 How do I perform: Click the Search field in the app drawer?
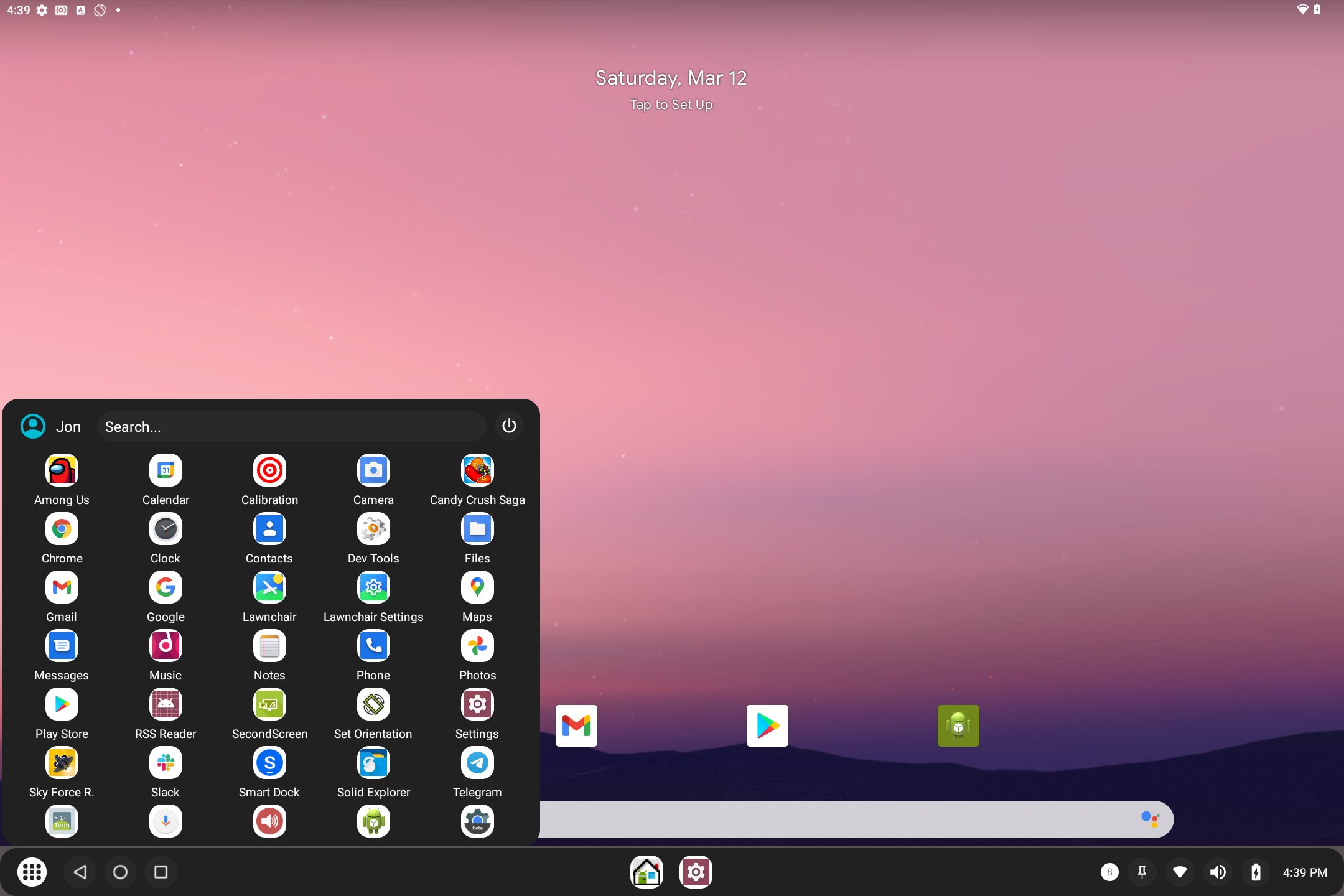point(291,426)
